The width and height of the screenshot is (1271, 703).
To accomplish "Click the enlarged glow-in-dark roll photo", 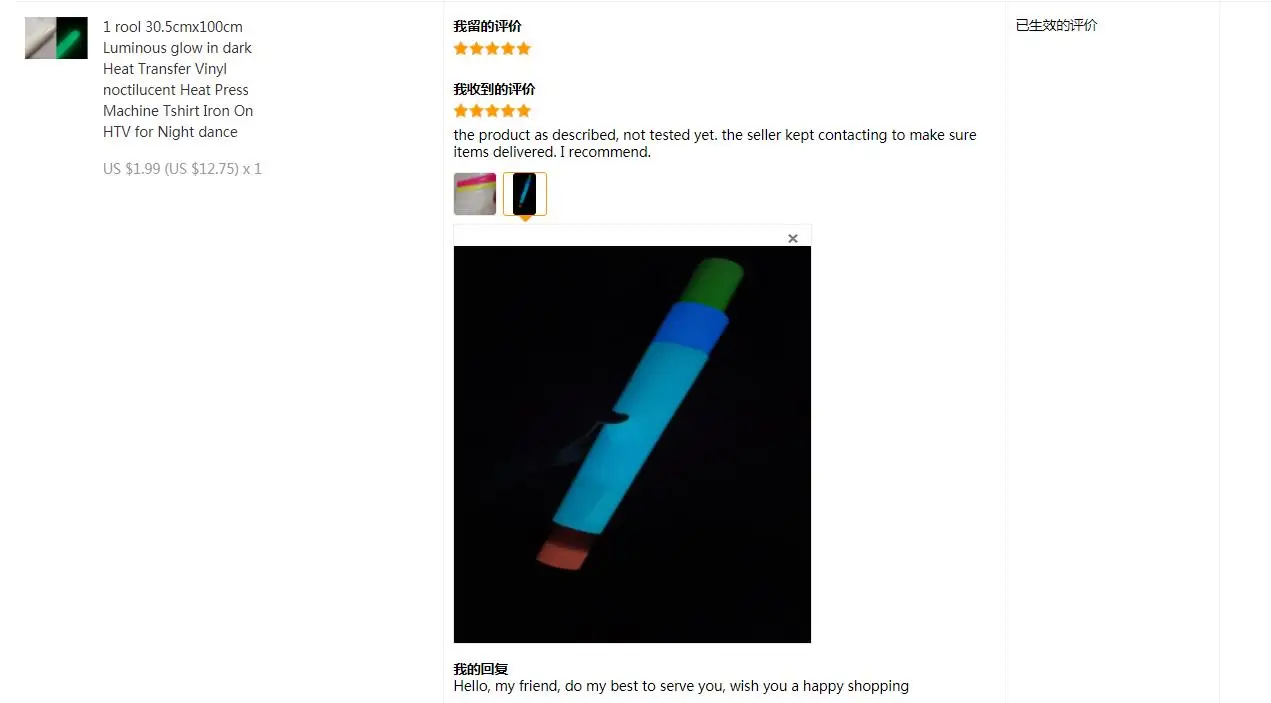I will 632,444.
